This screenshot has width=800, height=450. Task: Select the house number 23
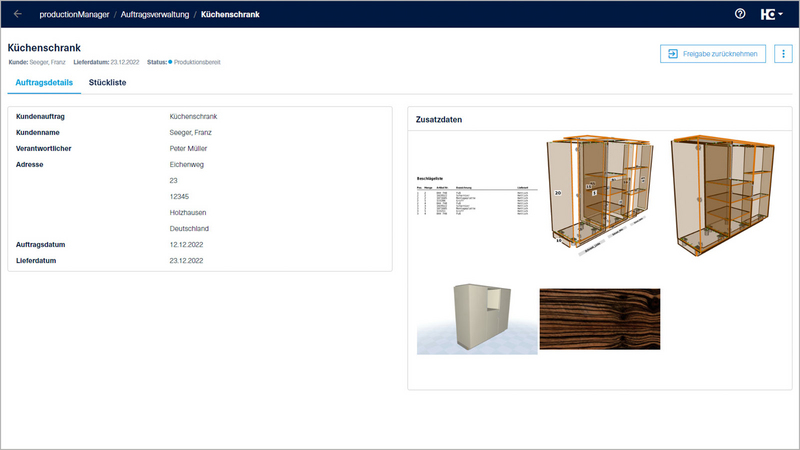coord(173,181)
